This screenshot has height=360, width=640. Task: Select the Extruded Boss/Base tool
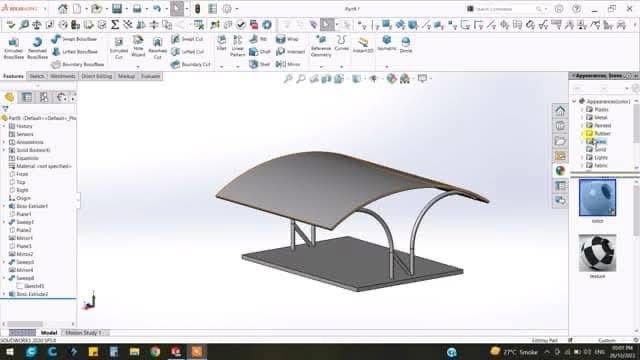pyautogui.click(x=13, y=48)
